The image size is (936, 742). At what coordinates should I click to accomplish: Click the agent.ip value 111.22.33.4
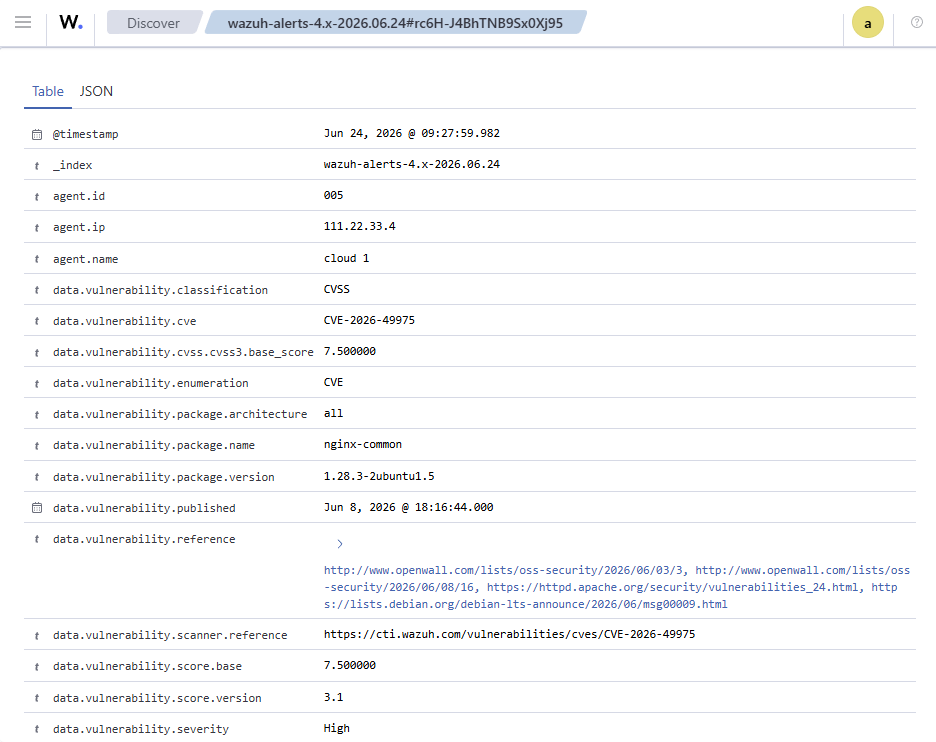(x=359, y=226)
